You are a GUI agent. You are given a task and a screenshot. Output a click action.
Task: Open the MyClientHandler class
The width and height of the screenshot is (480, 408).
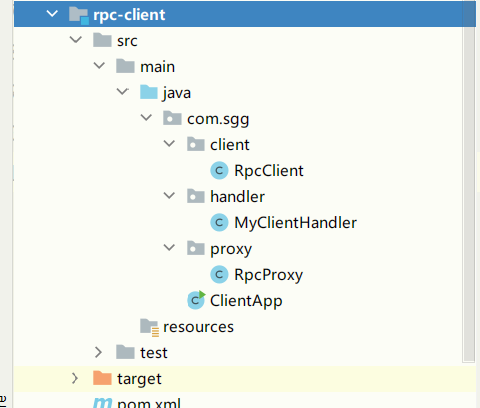coord(295,223)
